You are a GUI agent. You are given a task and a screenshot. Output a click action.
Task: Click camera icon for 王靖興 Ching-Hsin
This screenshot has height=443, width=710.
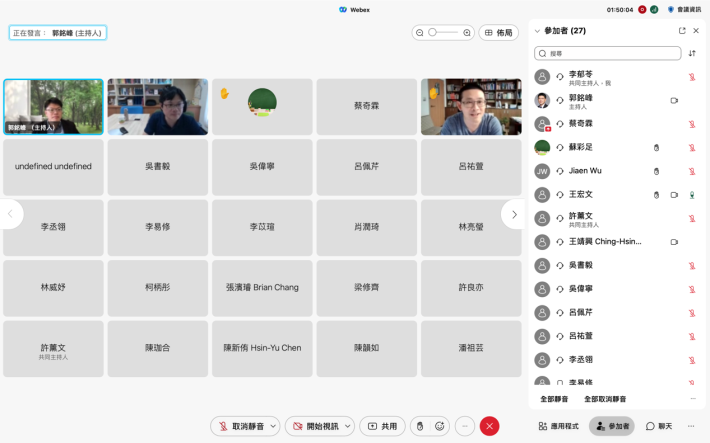pos(674,242)
